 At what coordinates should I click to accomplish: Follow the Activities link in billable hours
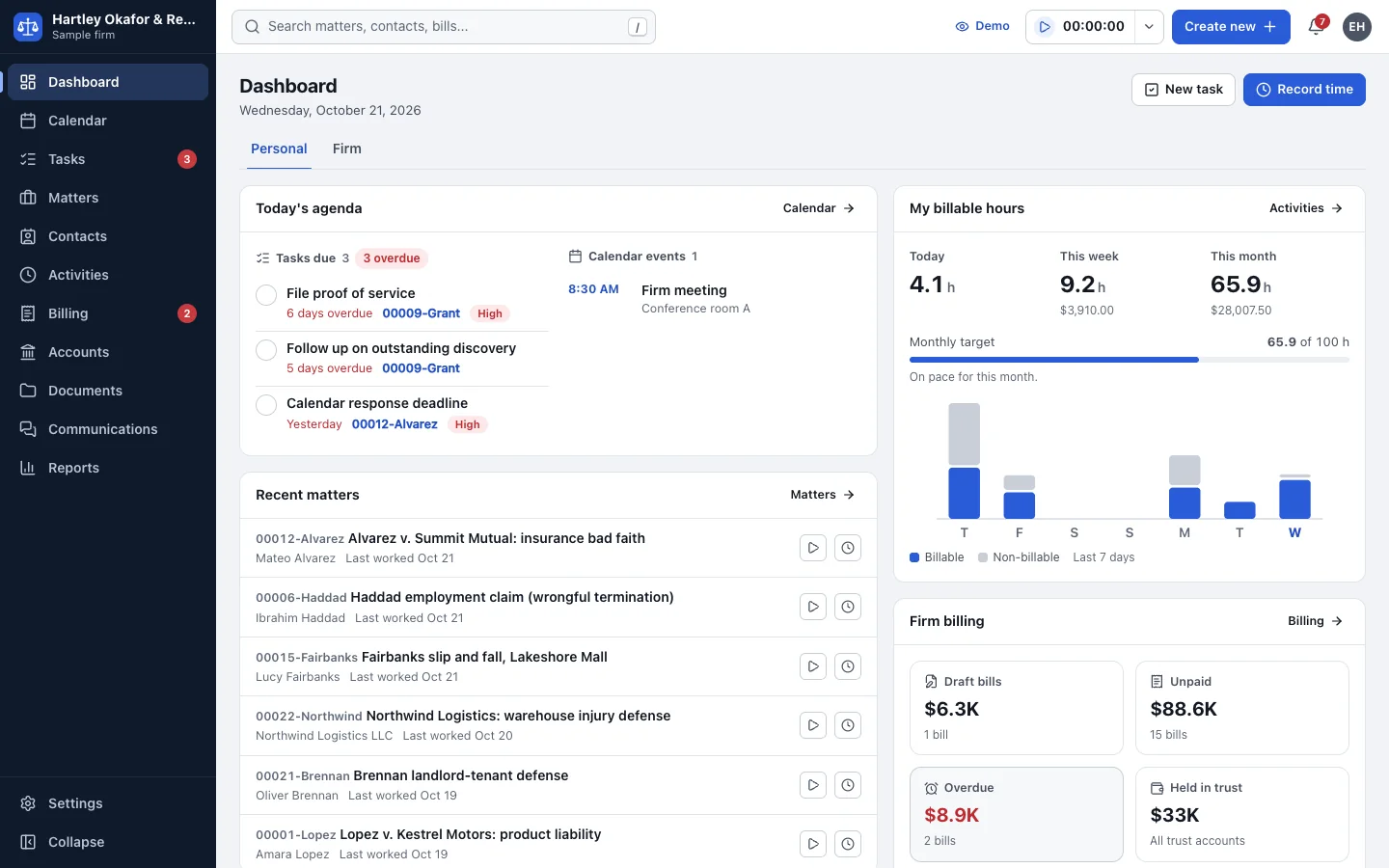coord(1306,208)
